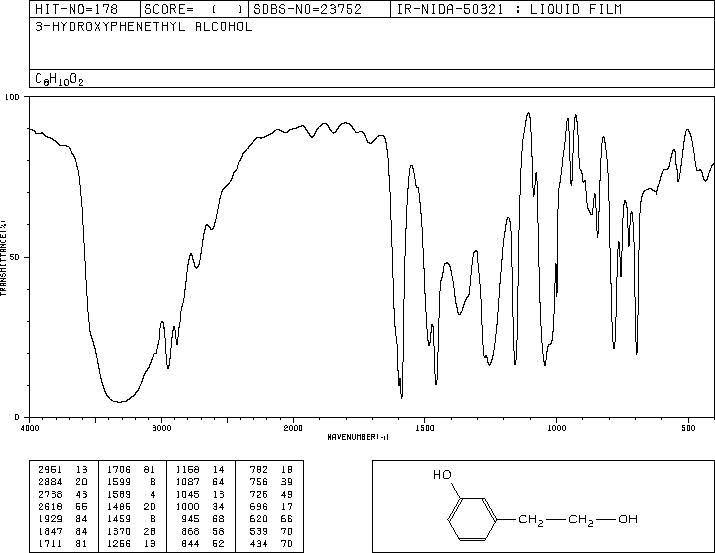Click the 696 peak value

(259, 506)
